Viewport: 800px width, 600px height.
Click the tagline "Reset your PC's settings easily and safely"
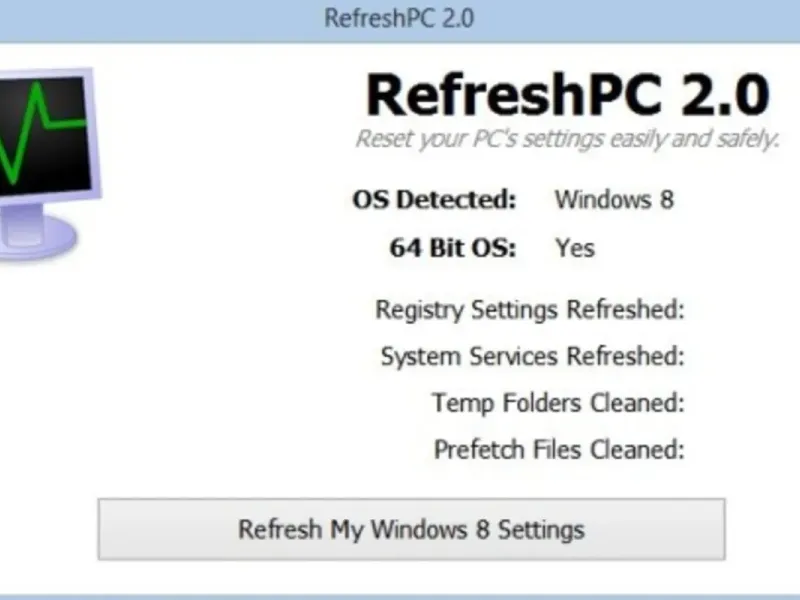point(567,139)
